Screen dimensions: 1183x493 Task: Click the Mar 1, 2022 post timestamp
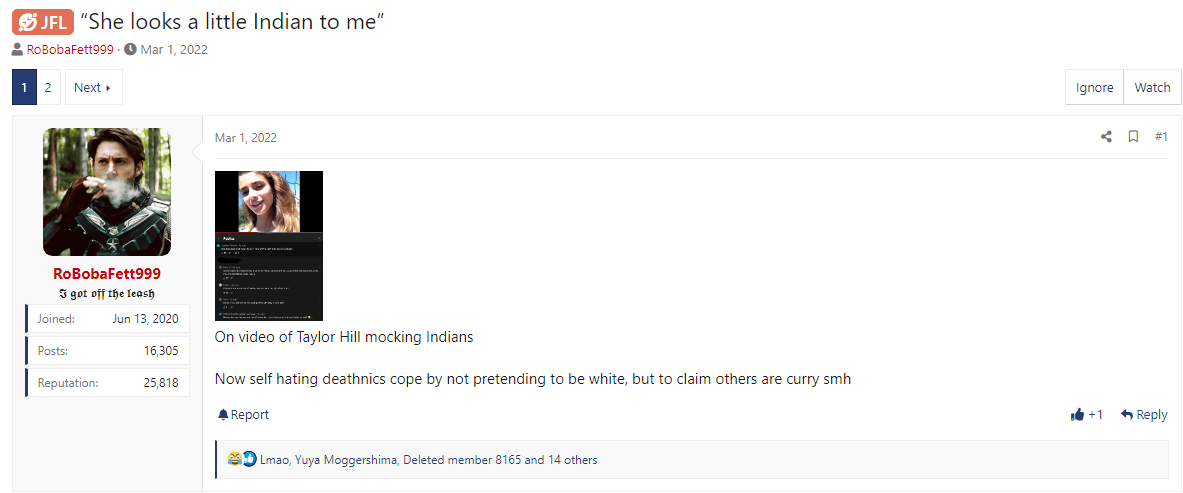pos(246,137)
